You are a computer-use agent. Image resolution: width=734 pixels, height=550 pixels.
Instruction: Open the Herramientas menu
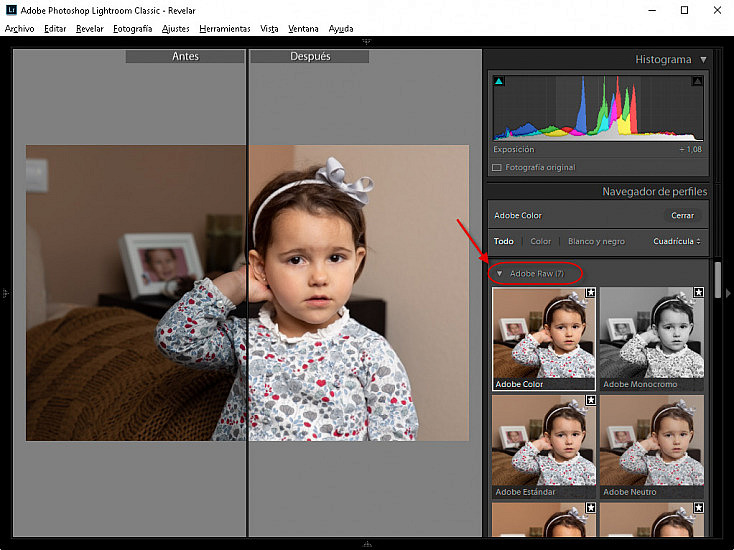tap(225, 29)
